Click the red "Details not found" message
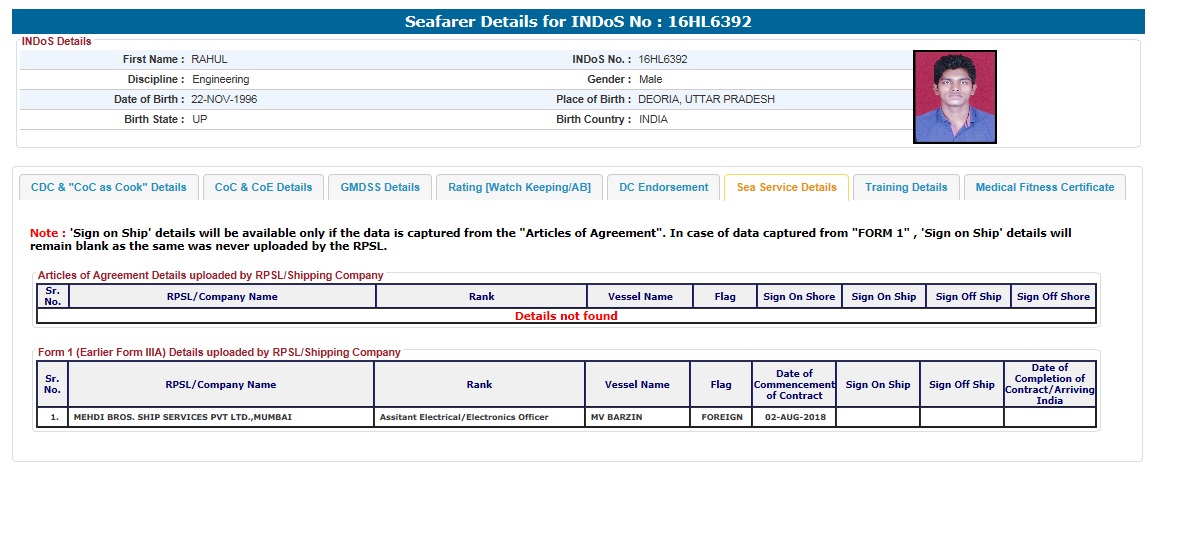Viewport: 1181px width, 550px height. pos(566,316)
